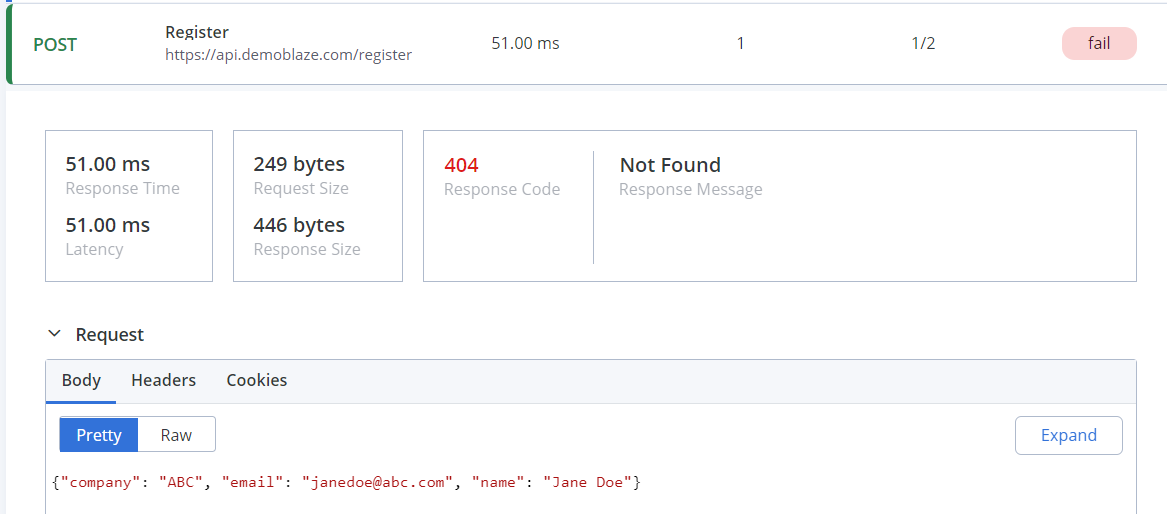
Task: Switch to the Headers tab
Action: tap(164, 380)
